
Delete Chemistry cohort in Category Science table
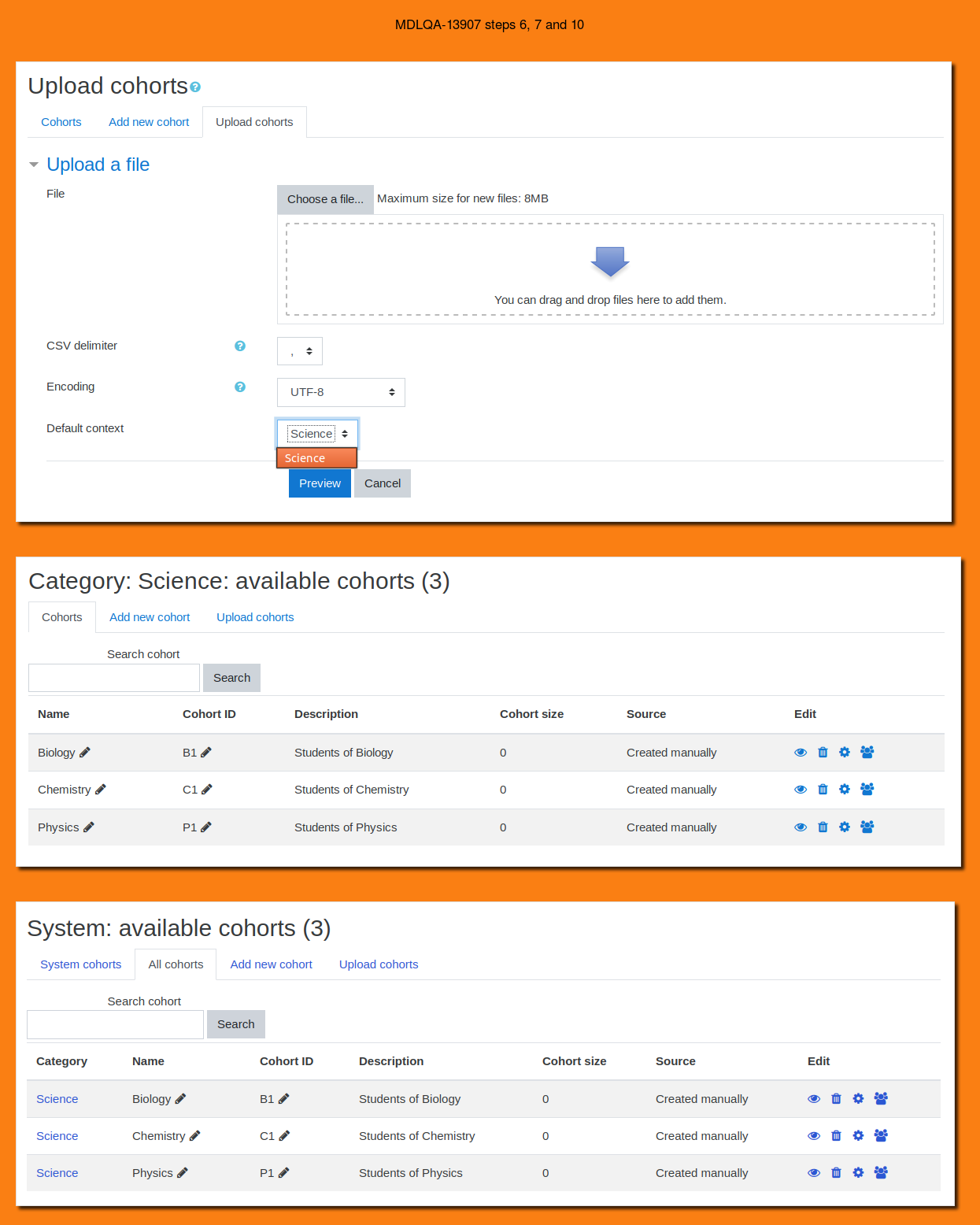pyautogui.click(x=823, y=790)
